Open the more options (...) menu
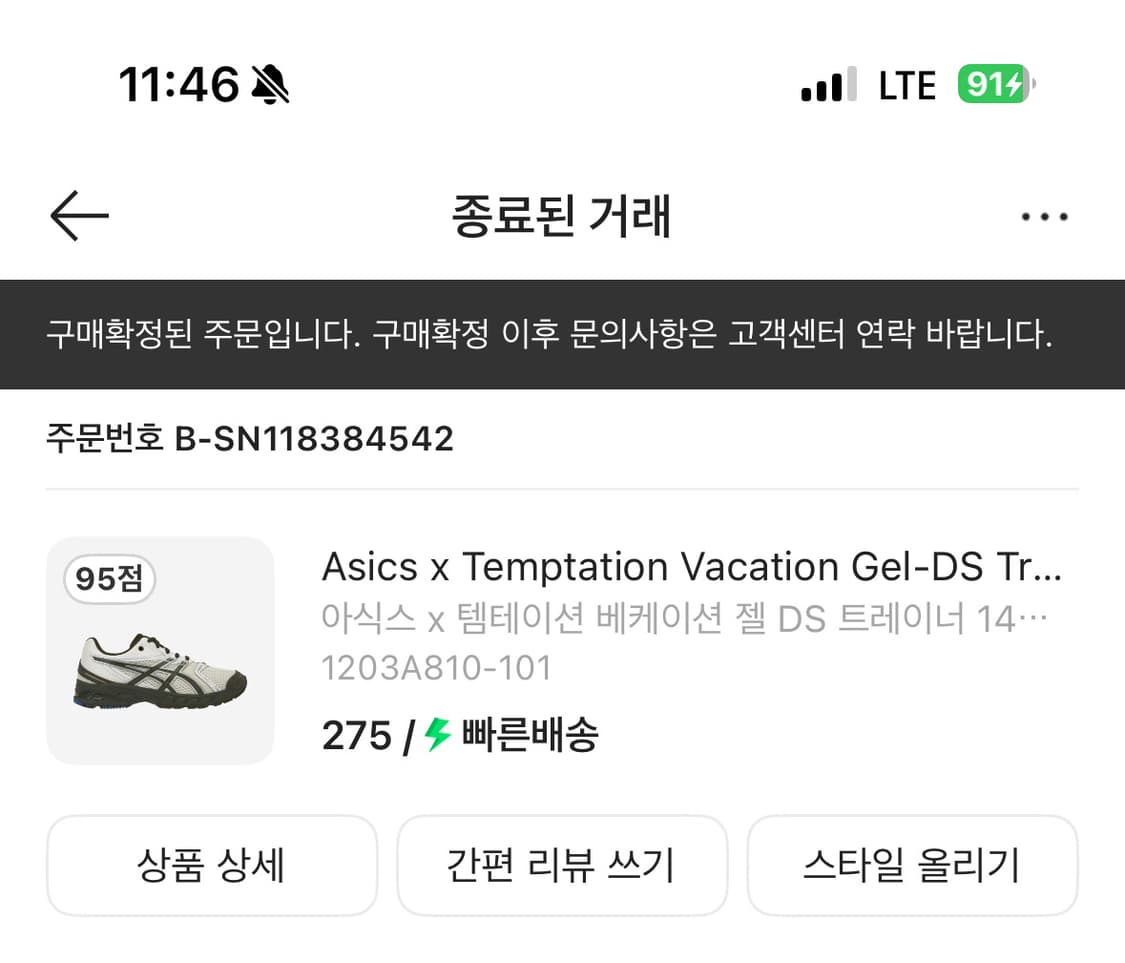The width and height of the screenshot is (1125, 963). pos(1044,216)
